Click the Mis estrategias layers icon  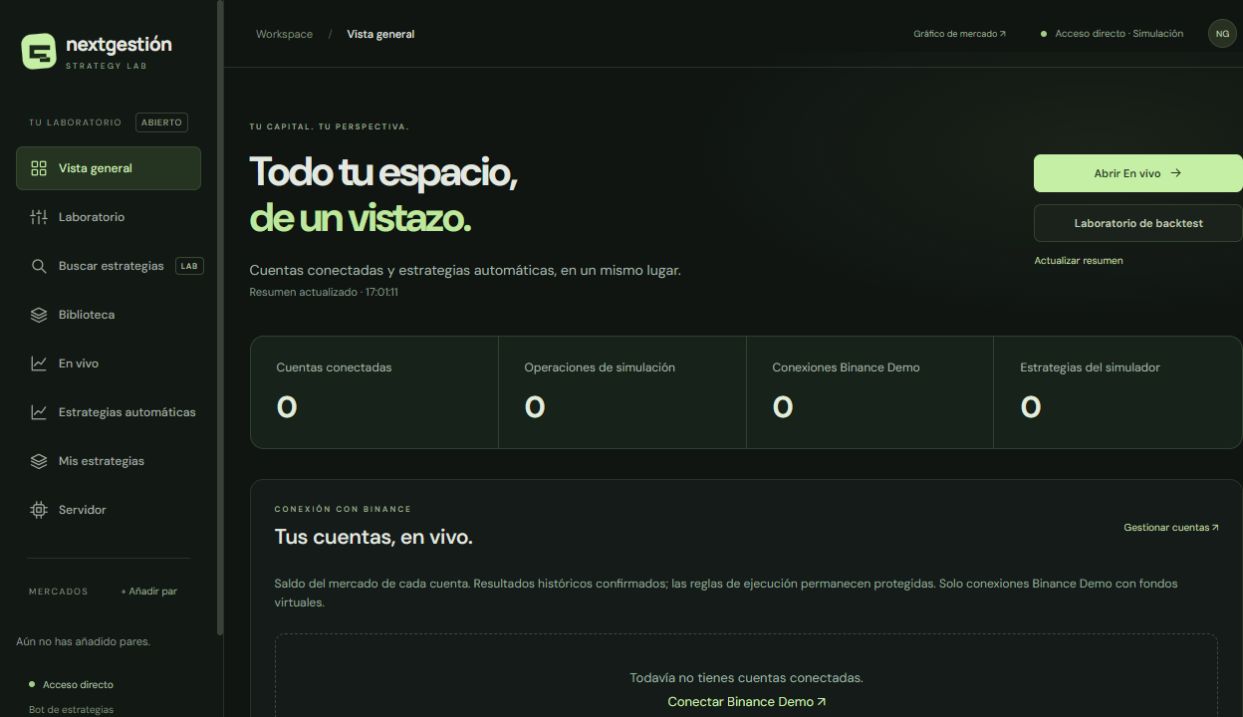click(39, 462)
